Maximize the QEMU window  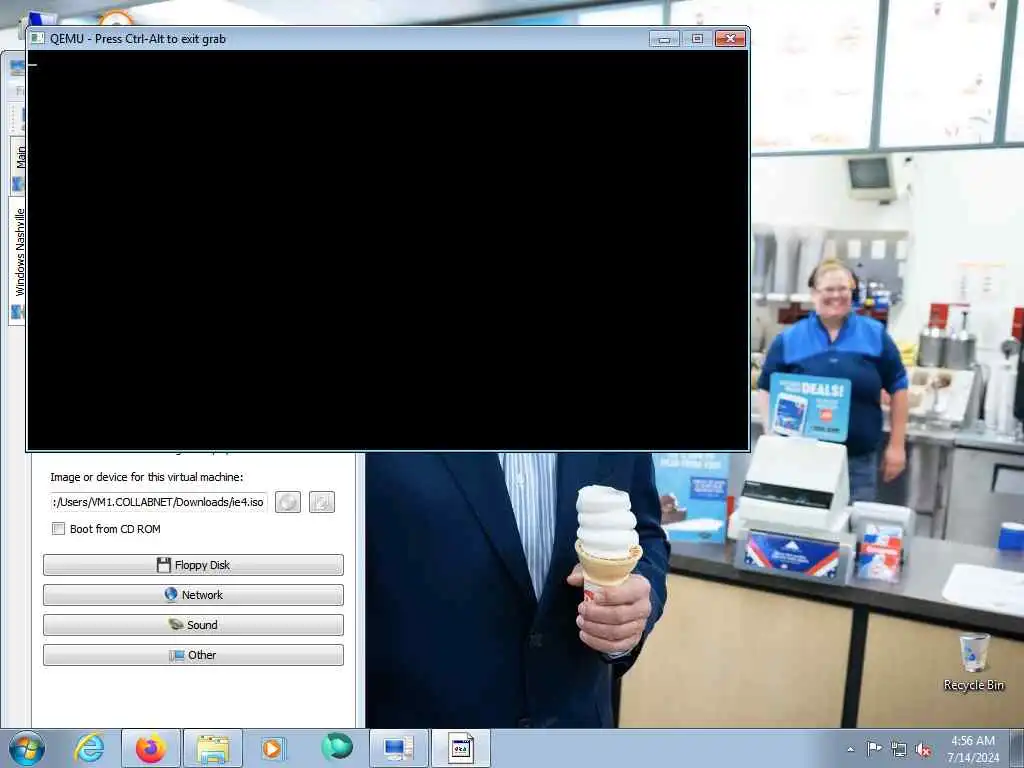pyautogui.click(x=697, y=39)
